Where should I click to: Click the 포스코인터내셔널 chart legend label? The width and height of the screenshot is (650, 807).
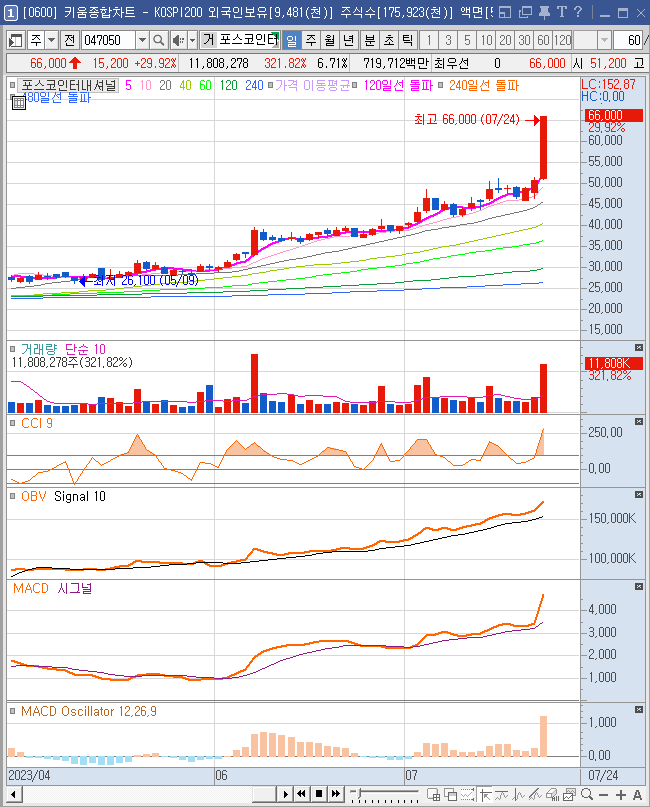pos(68,85)
